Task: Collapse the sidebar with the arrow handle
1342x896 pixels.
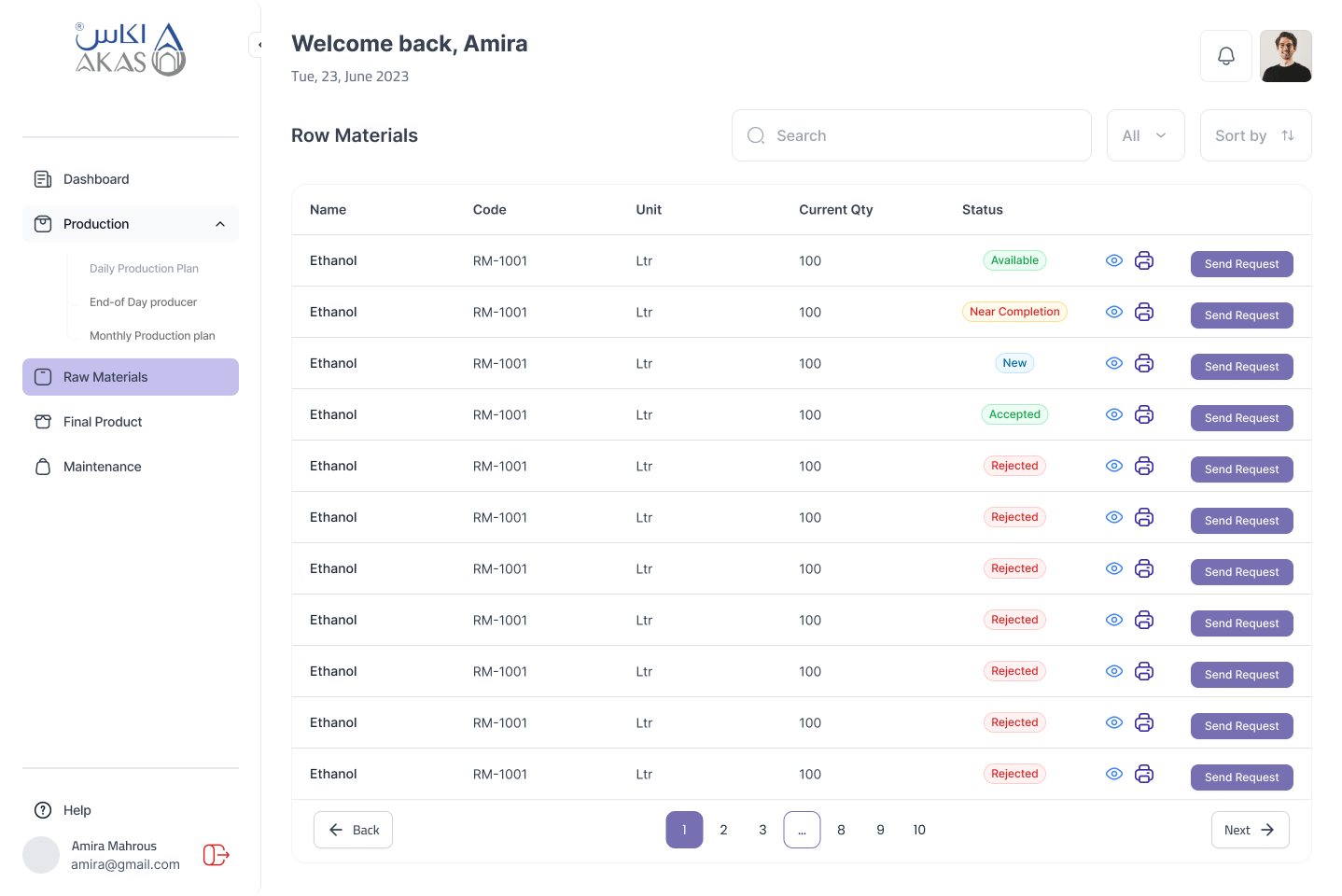Action: [257, 45]
